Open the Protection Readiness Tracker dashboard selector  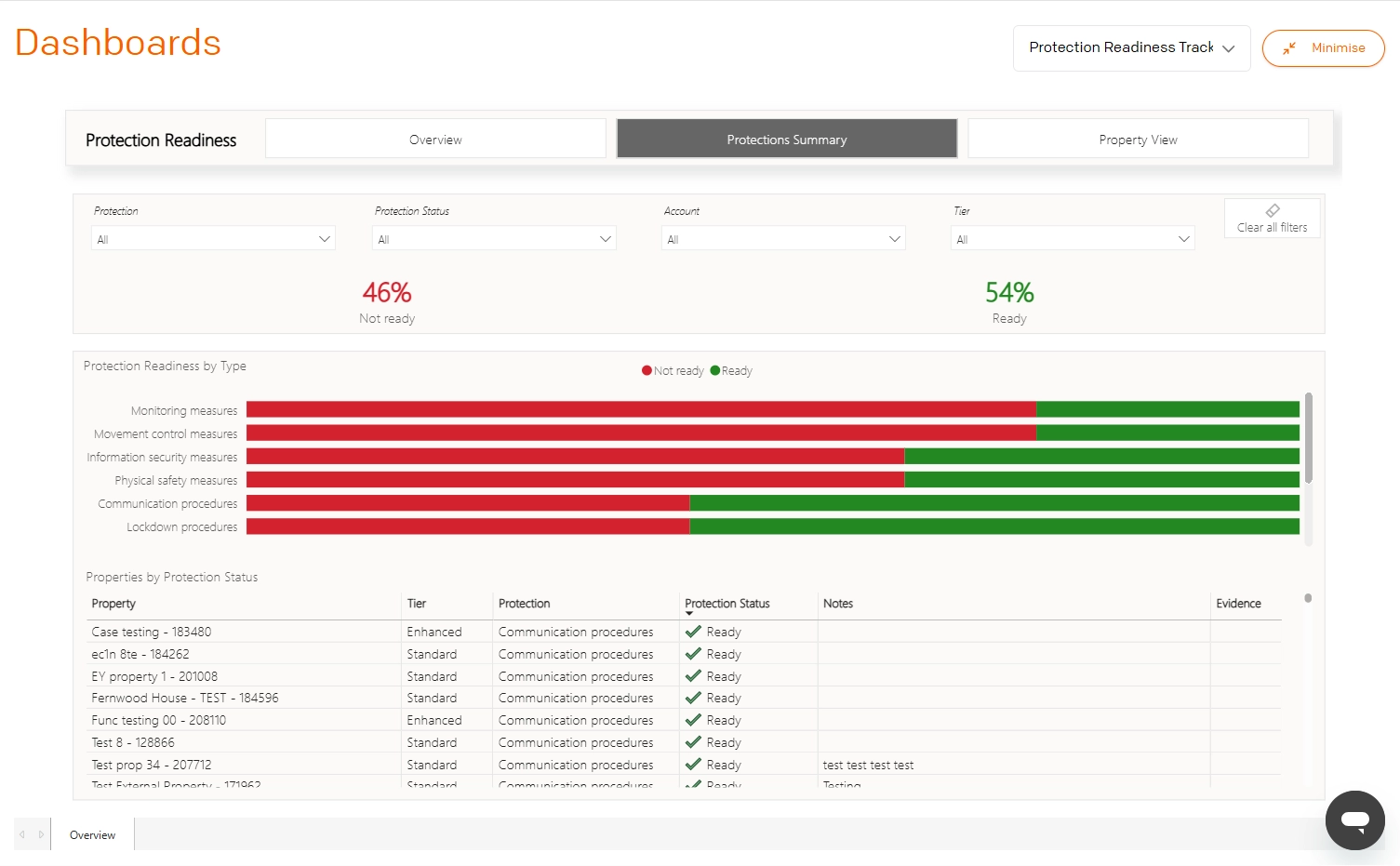(1131, 47)
